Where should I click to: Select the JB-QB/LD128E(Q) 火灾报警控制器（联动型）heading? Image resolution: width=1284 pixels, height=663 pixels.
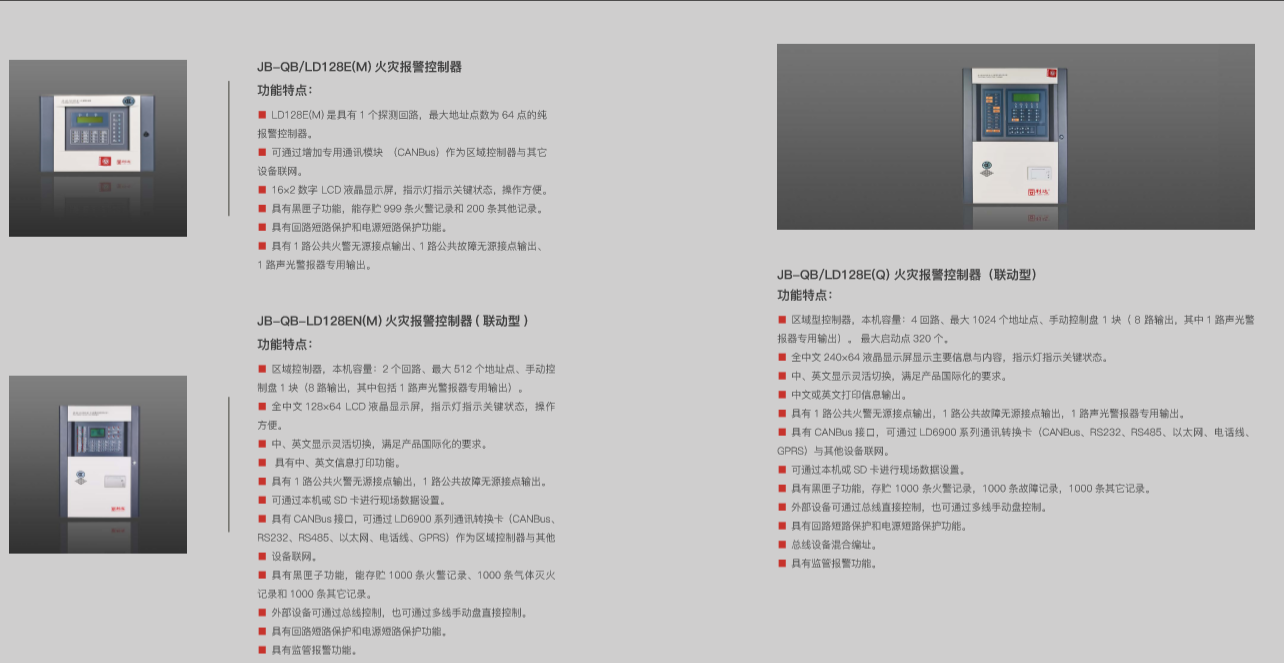(x=906, y=274)
